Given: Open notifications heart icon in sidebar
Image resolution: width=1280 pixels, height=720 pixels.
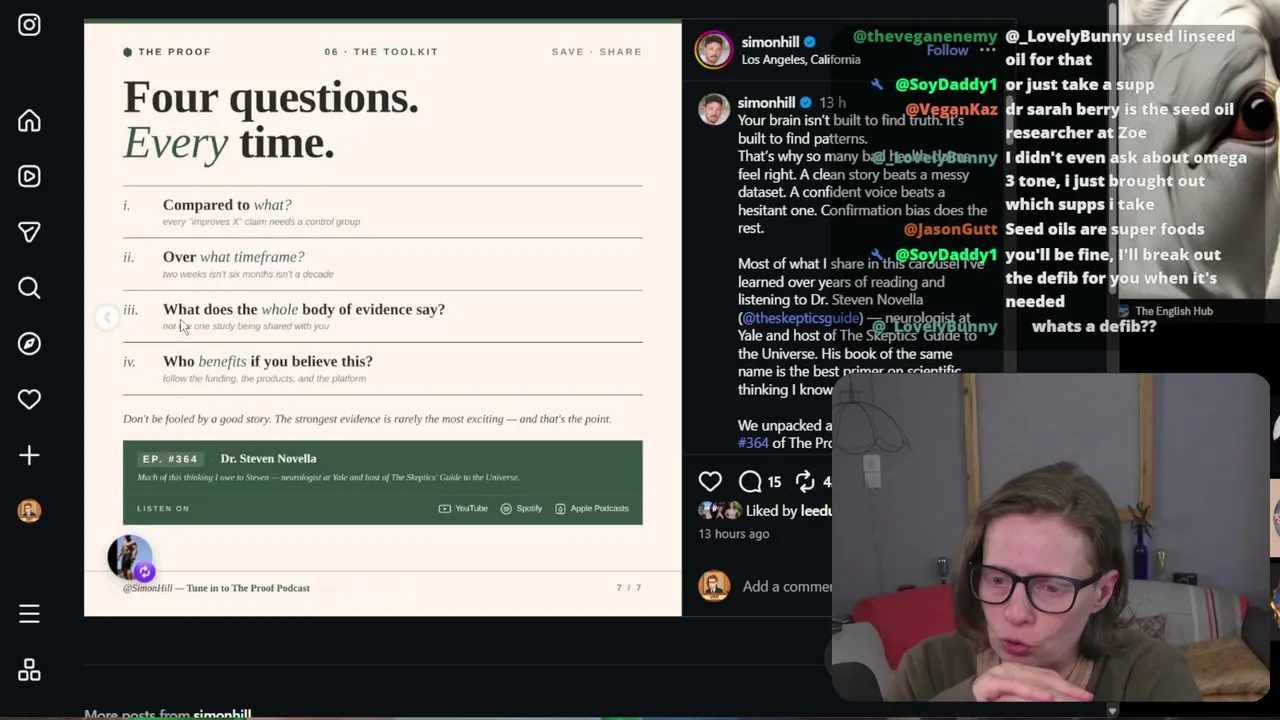Looking at the screenshot, I should (29, 399).
